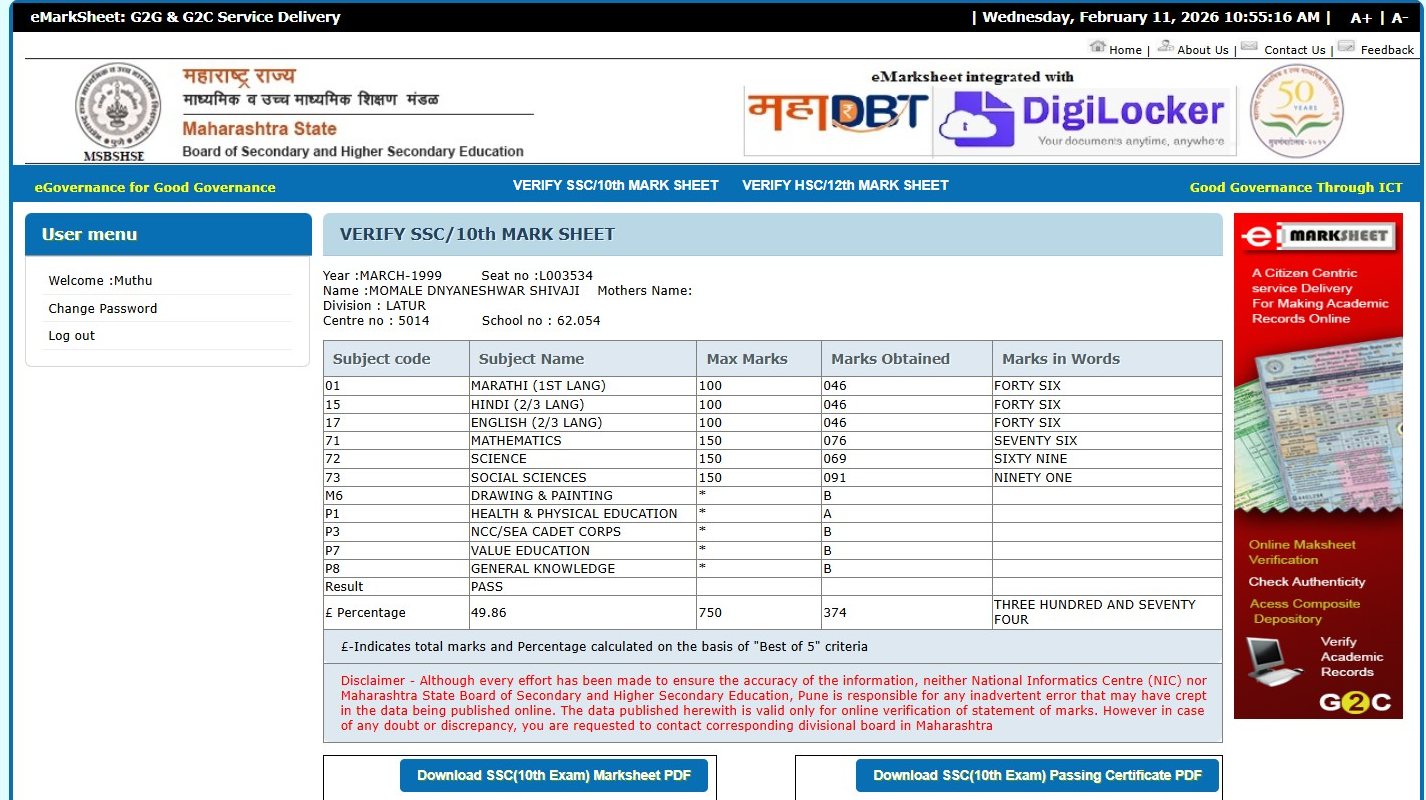Click the Contact Us envelope icon

coord(1249,47)
